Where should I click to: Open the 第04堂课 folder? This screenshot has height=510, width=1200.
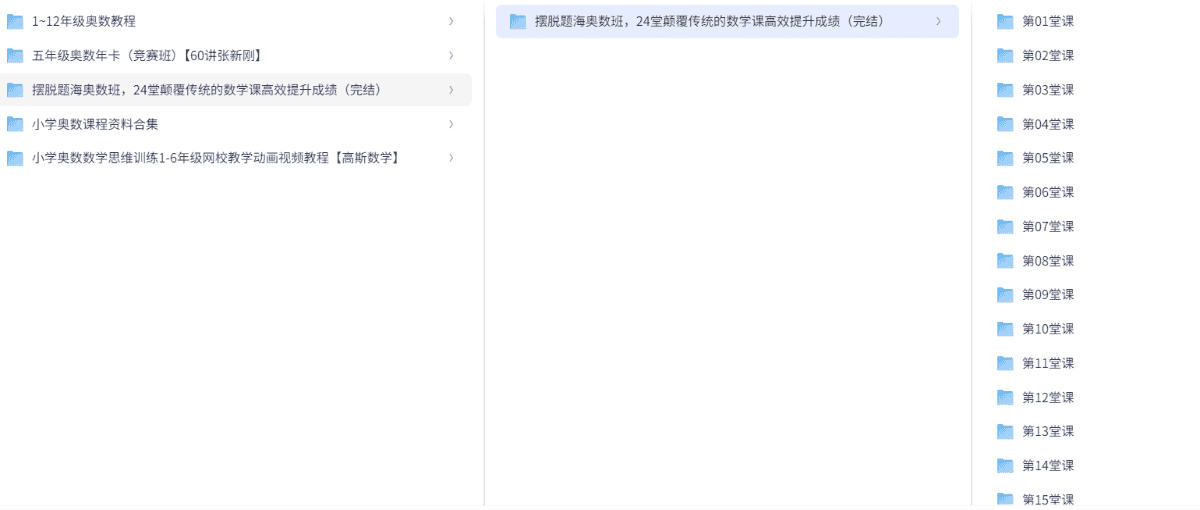1047,124
